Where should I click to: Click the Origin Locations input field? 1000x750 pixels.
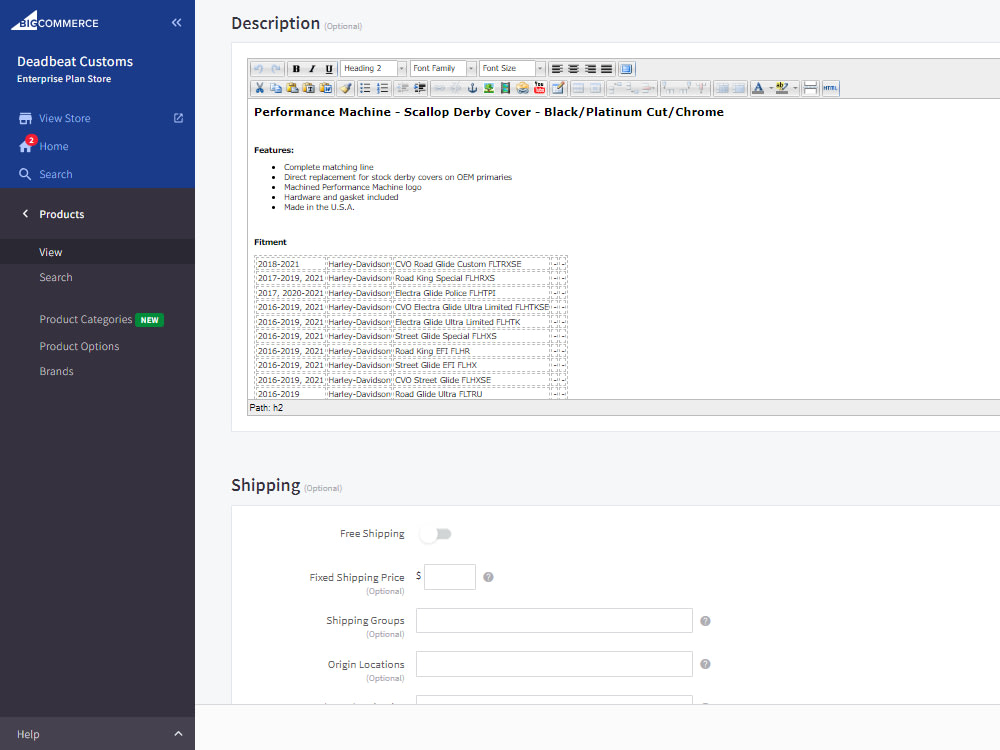554,664
